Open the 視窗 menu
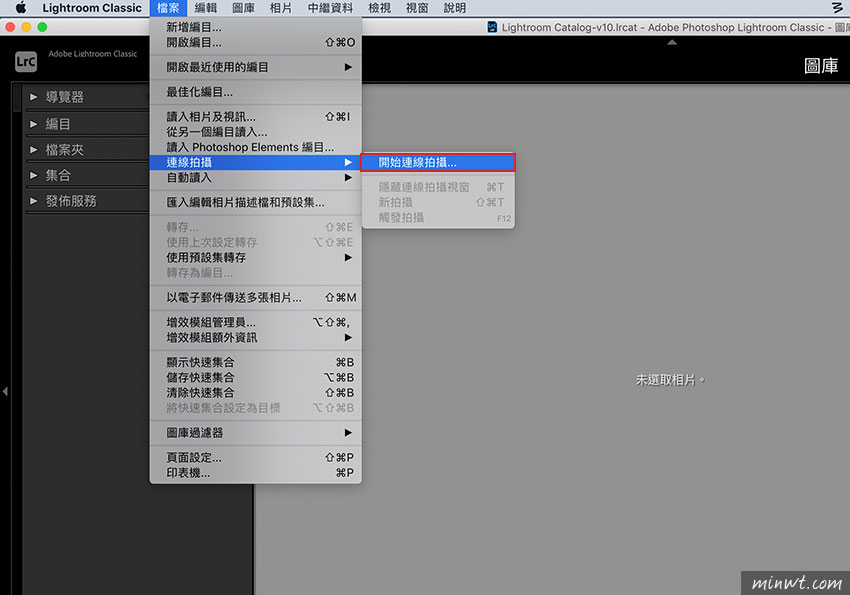This screenshot has width=850, height=595. (x=417, y=8)
